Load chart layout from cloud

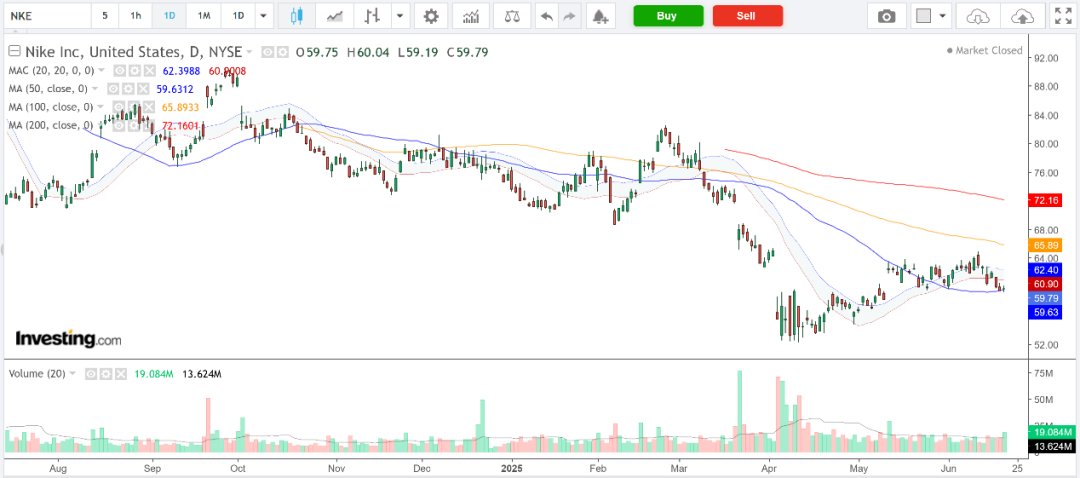[977, 16]
